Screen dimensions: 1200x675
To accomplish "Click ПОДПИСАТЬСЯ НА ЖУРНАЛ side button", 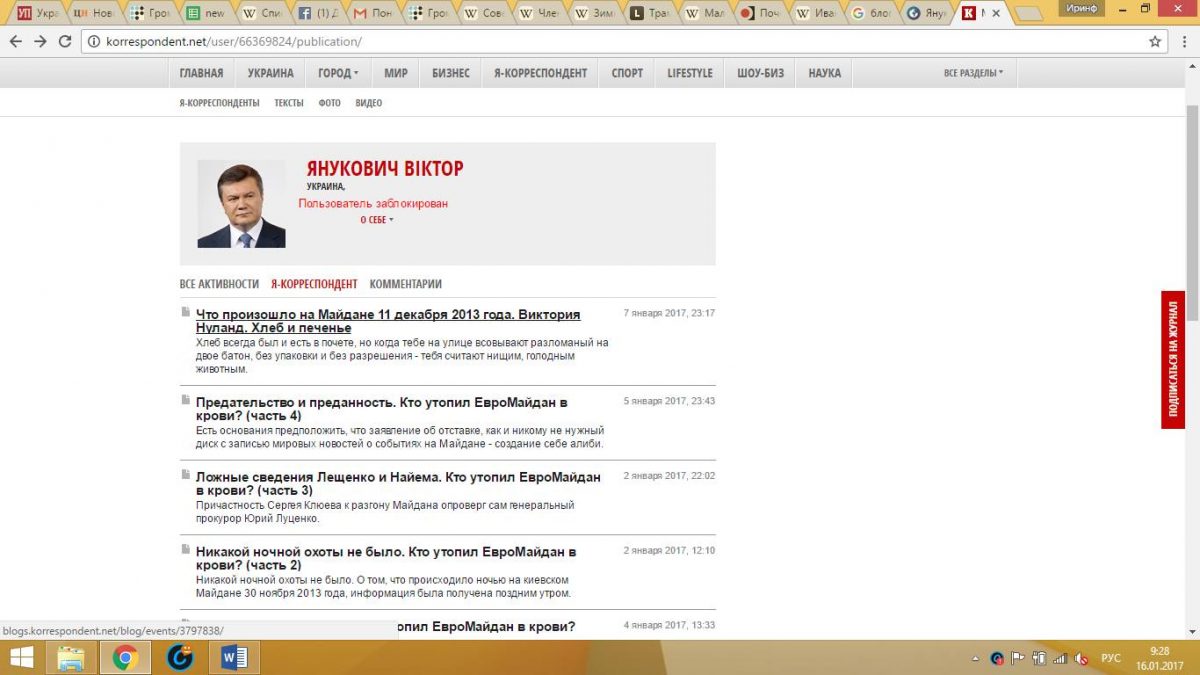I will pyautogui.click(x=1172, y=360).
